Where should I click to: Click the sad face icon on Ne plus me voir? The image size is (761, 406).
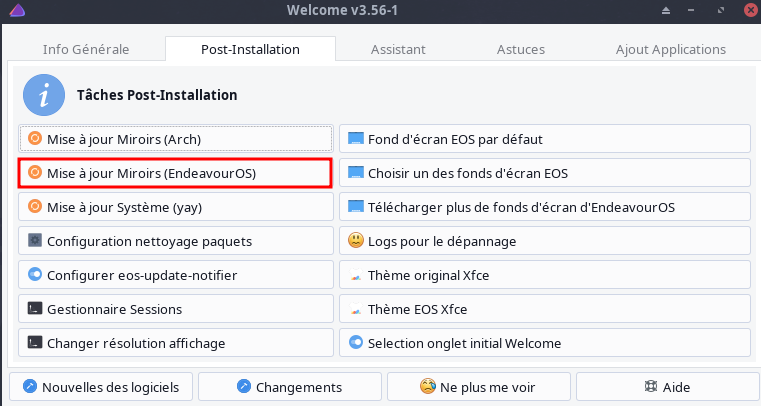[428, 386]
